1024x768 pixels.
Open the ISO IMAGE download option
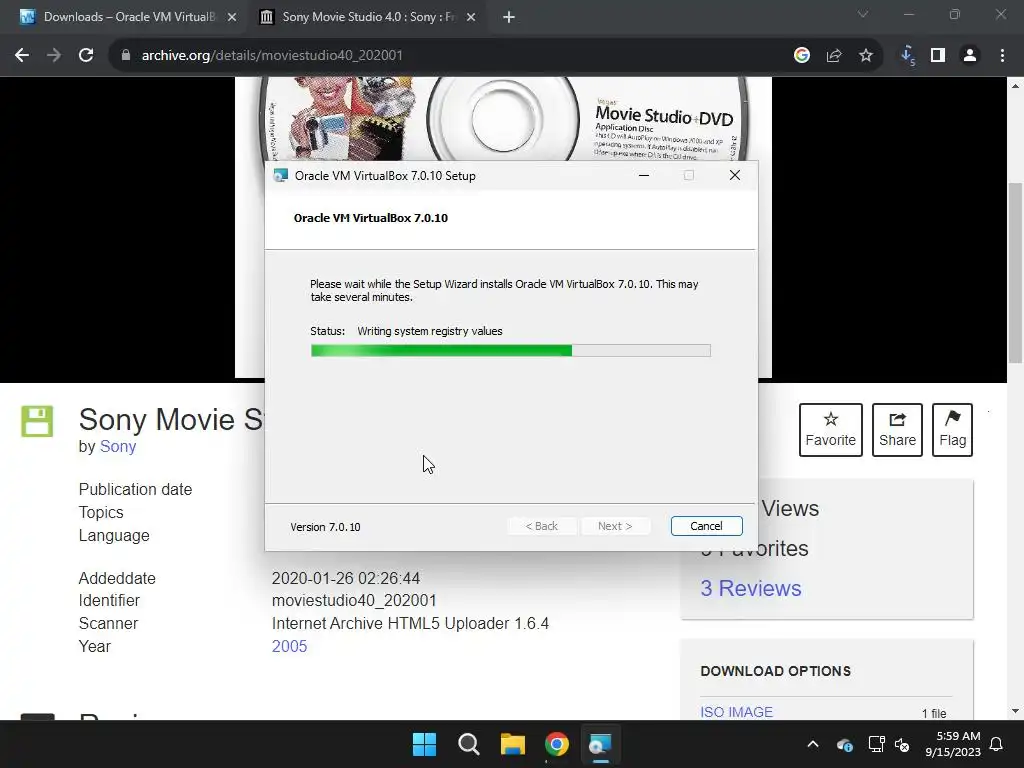pyautogui.click(x=737, y=712)
